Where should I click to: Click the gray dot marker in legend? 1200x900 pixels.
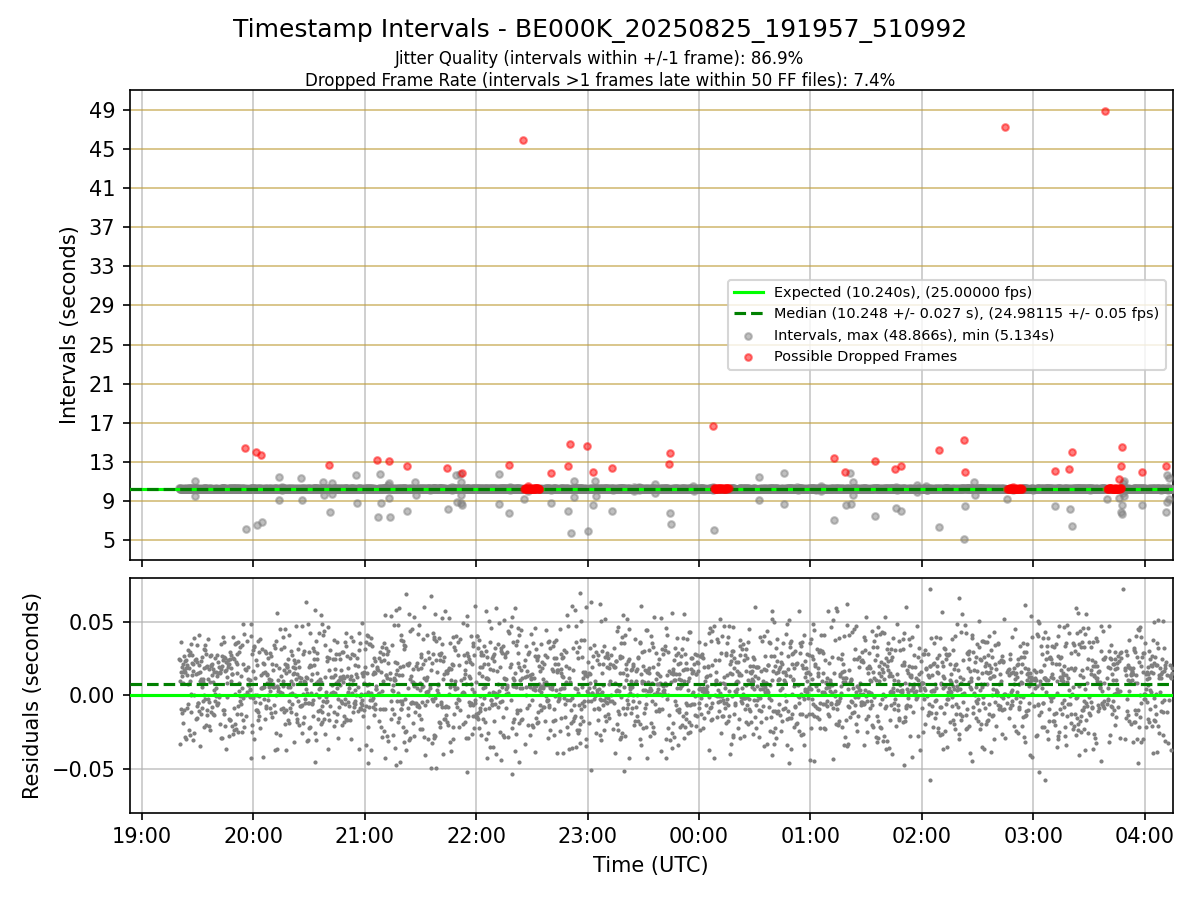tap(749, 336)
